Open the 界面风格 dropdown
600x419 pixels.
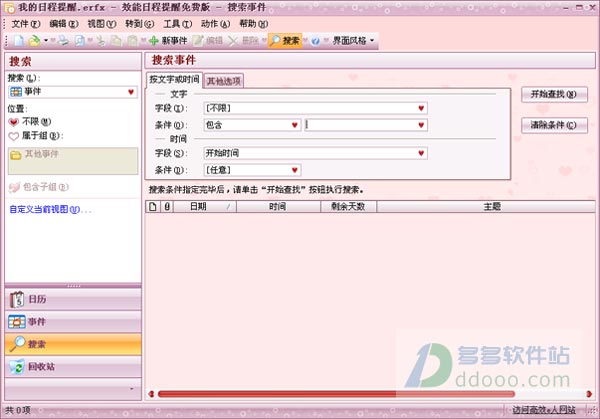point(353,41)
